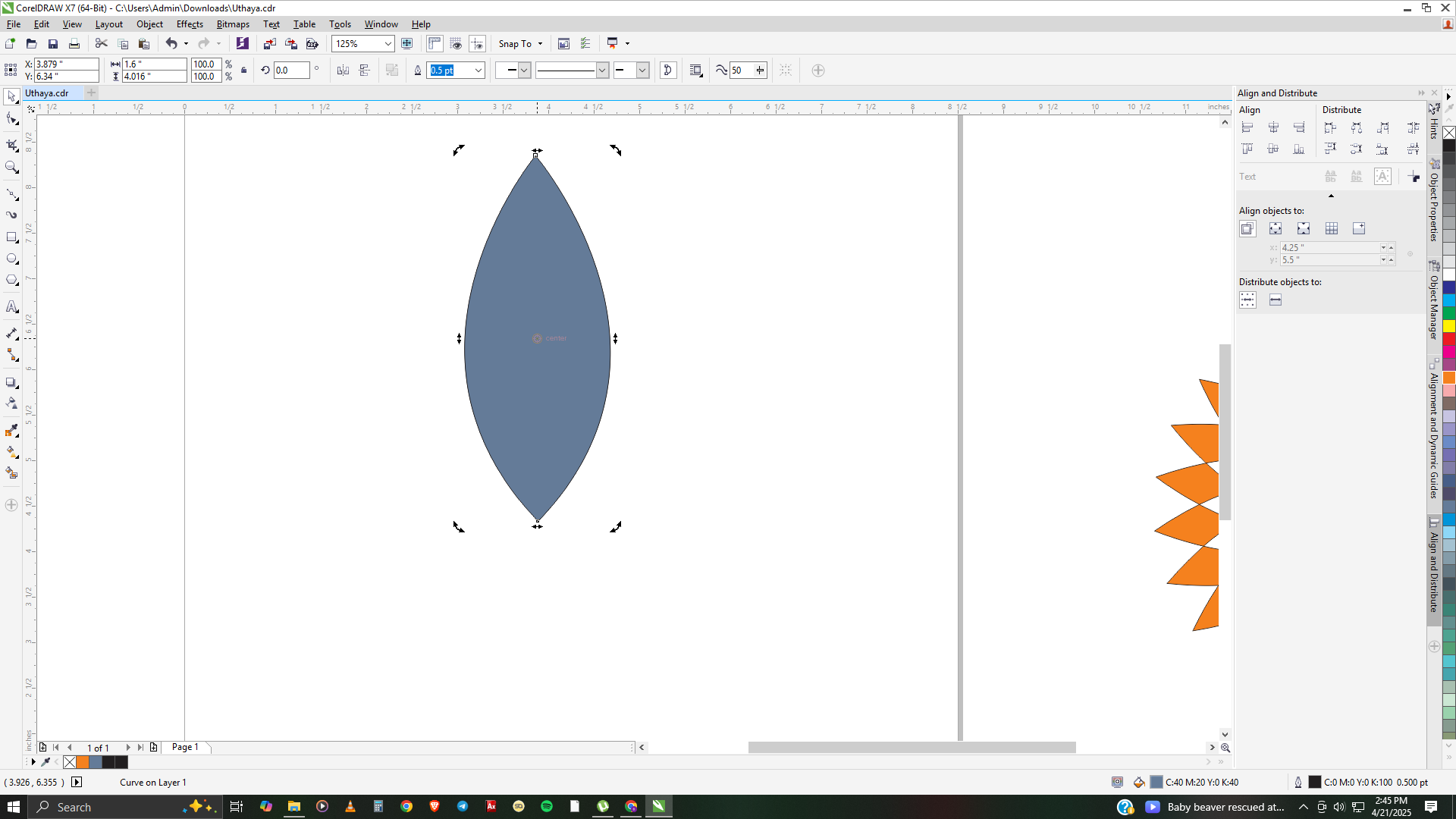Click the Import icon in standard toolbar

coord(269,44)
